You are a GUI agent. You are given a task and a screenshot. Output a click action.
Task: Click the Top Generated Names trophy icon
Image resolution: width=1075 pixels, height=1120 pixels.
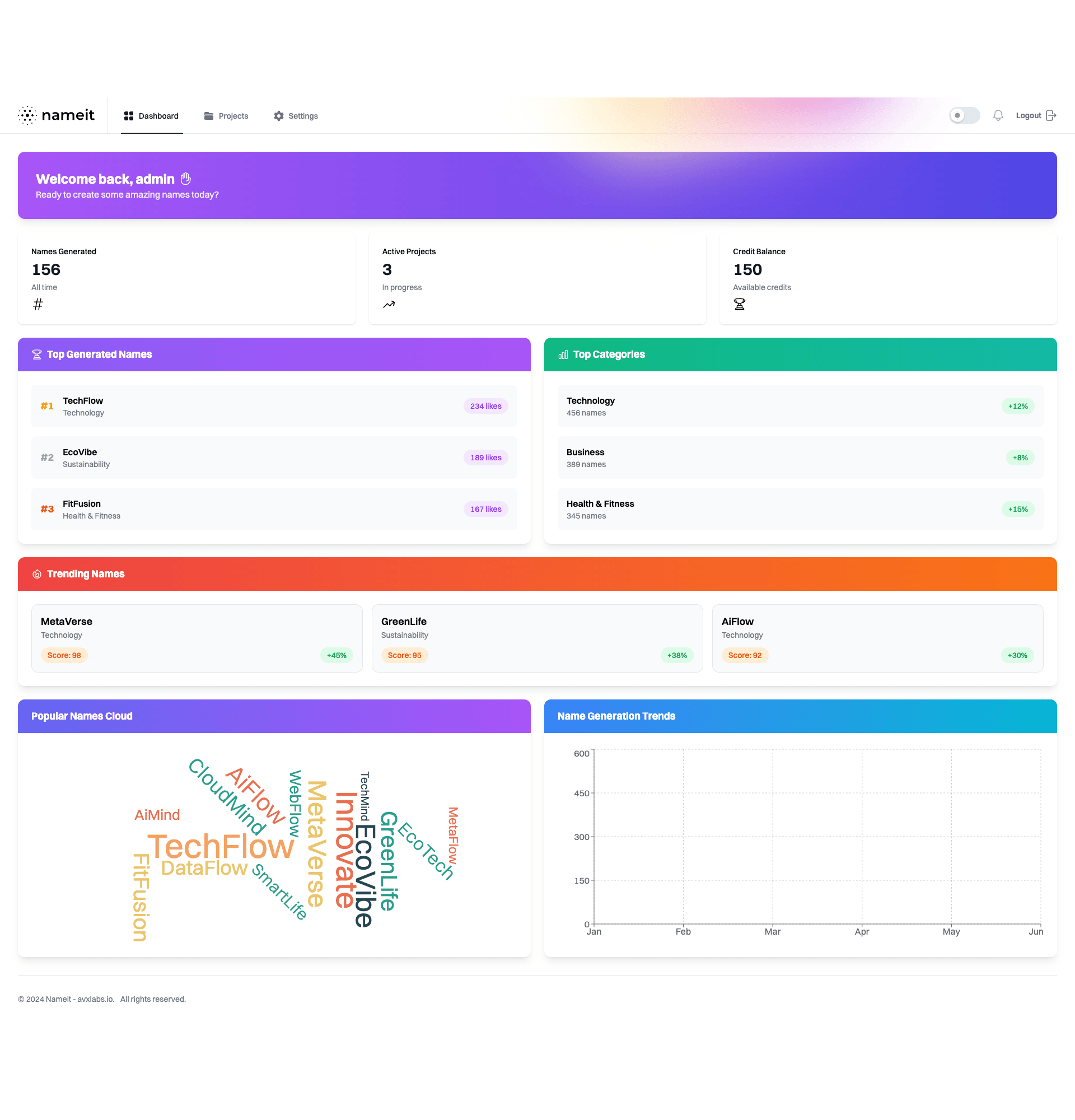[x=36, y=354]
